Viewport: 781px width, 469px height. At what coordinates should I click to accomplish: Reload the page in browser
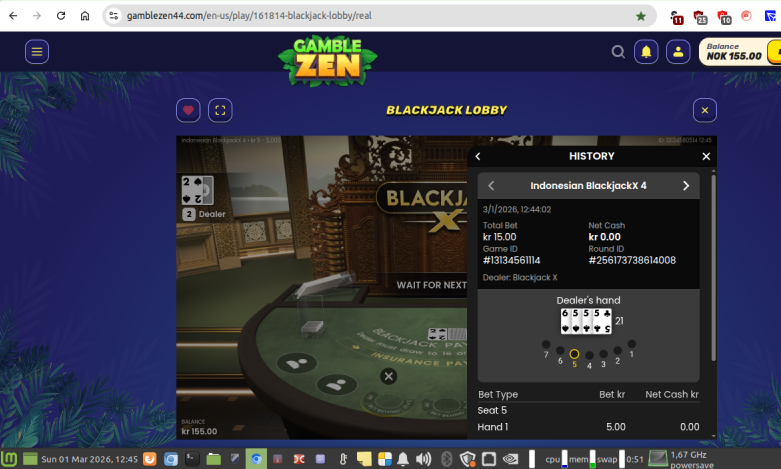pos(61,16)
